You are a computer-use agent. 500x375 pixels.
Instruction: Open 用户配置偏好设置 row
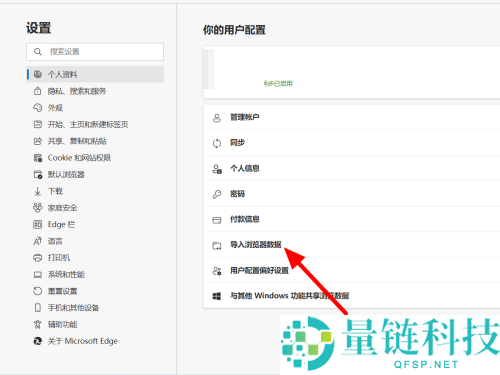click(x=352, y=270)
